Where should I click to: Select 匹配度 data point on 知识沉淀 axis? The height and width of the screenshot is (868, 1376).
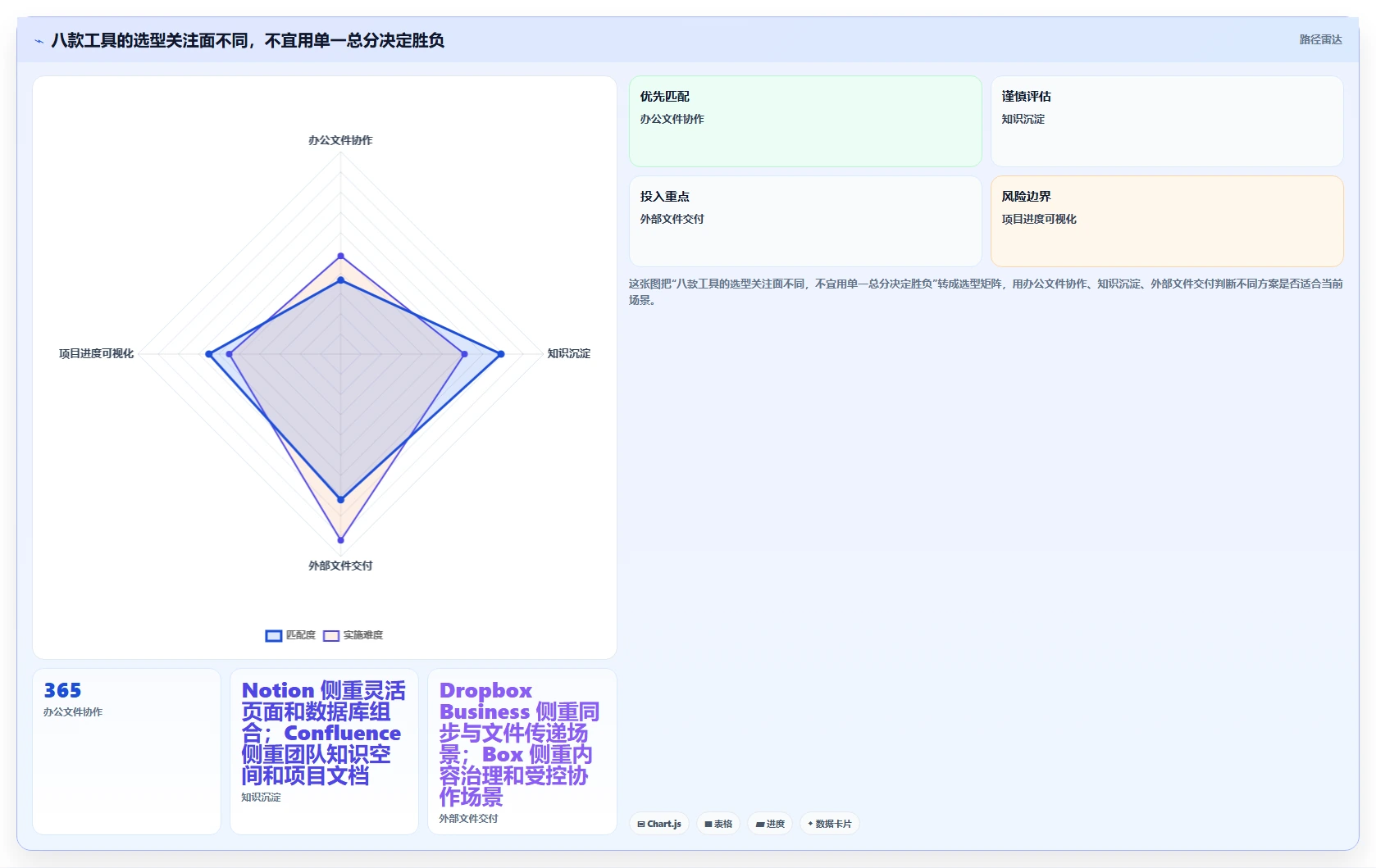tap(501, 354)
